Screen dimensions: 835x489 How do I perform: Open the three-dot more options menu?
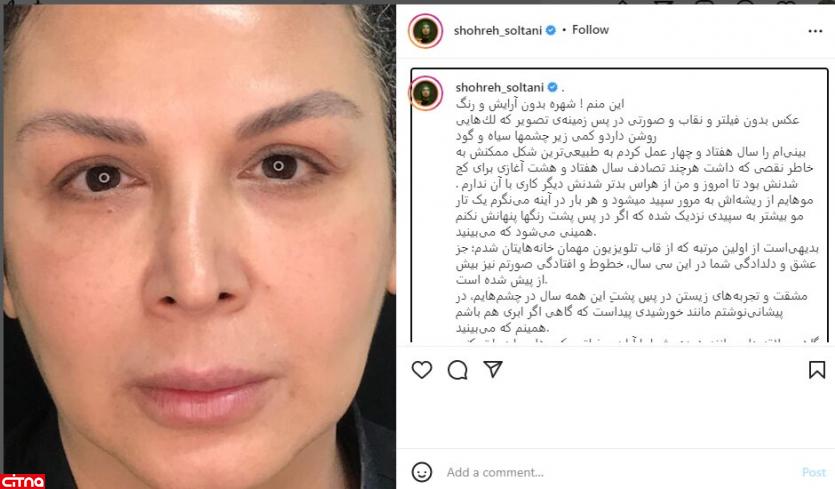[x=815, y=31]
